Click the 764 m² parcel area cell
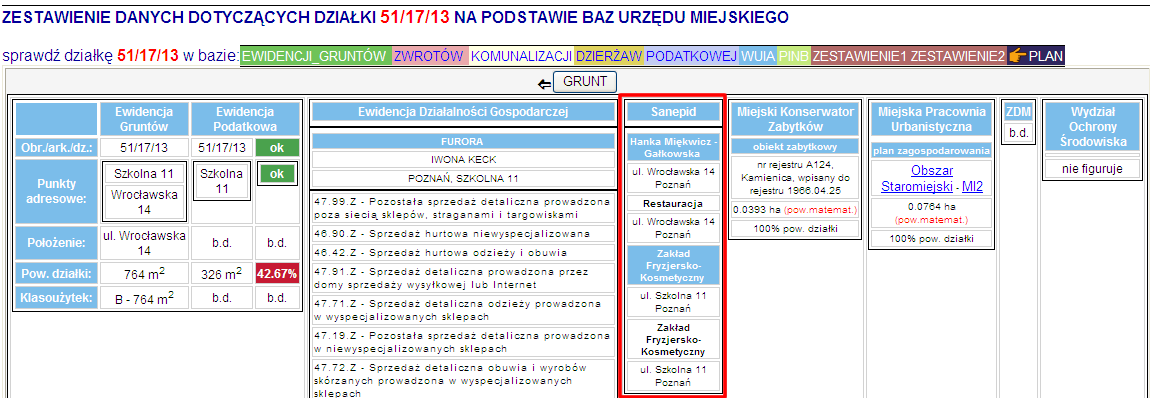Image resolution: width=1150 pixels, height=398 pixels. pyautogui.click(x=144, y=273)
